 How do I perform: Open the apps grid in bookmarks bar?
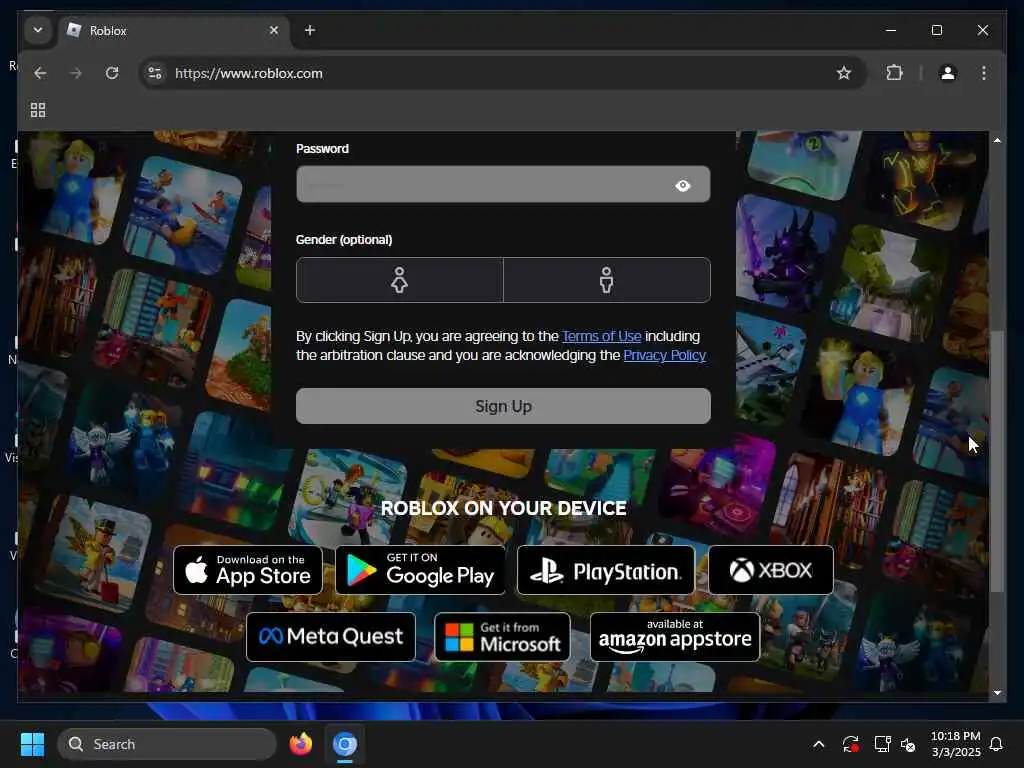(38, 110)
